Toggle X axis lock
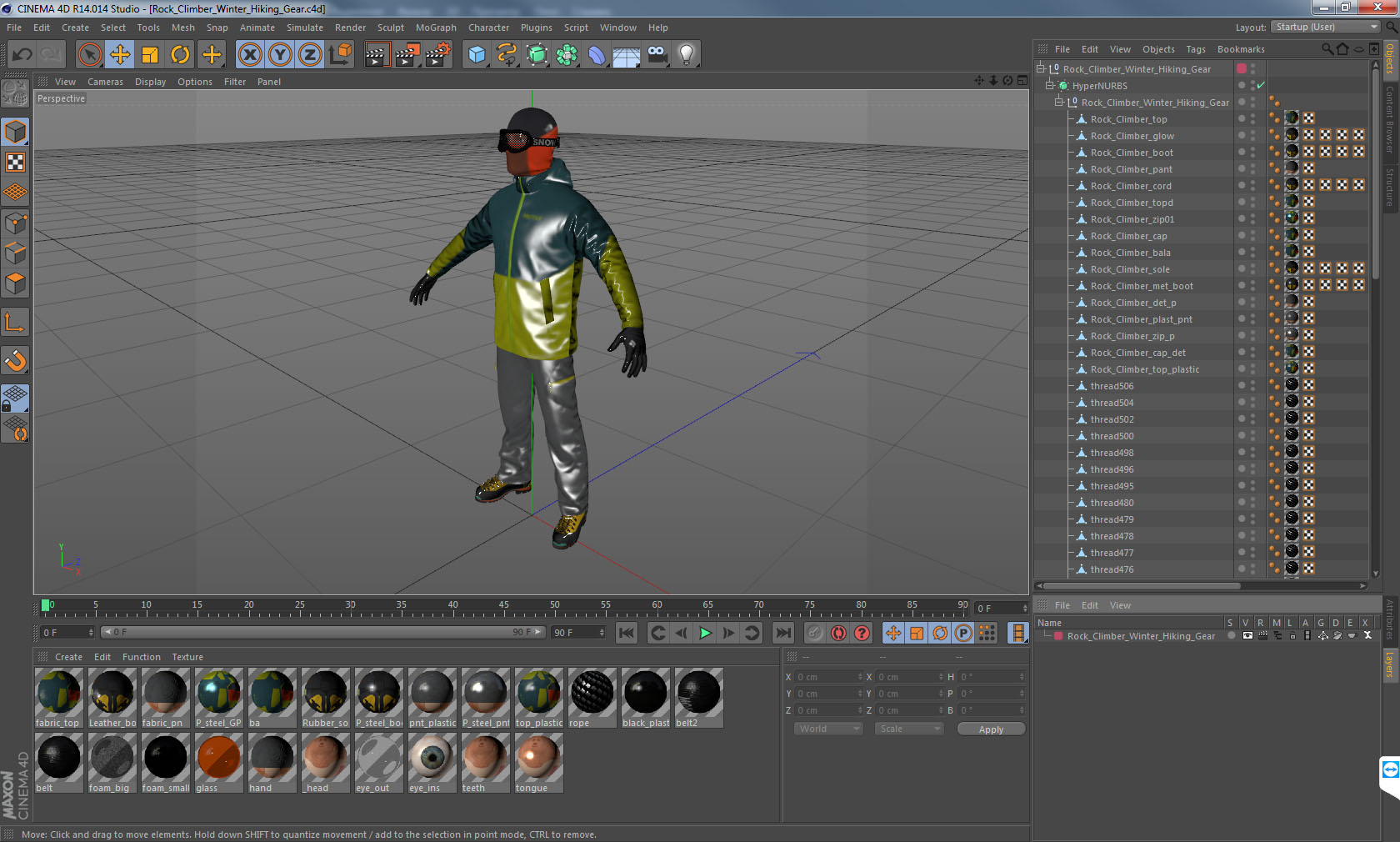1400x842 pixels. (x=250, y=55)
